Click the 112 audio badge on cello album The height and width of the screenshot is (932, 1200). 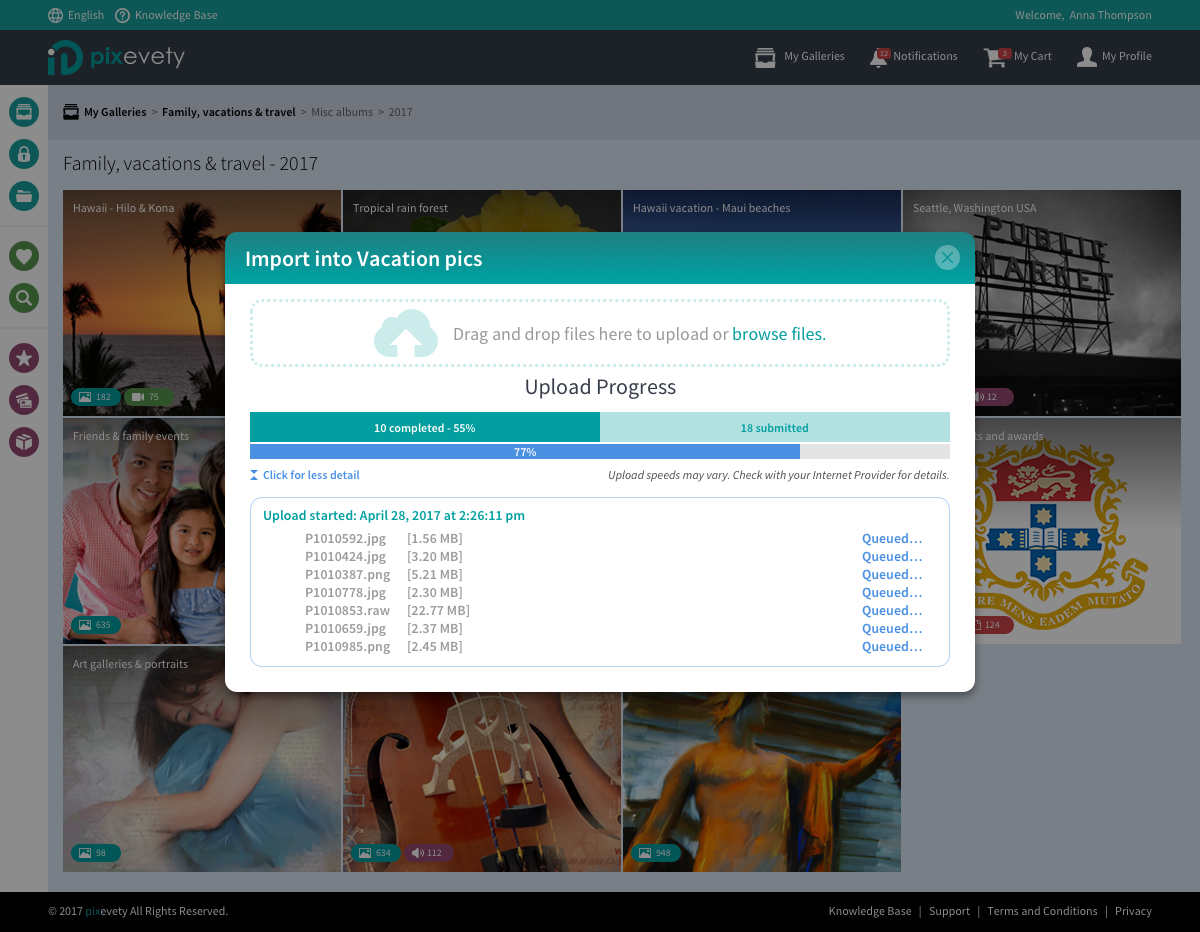click(428, 853)
